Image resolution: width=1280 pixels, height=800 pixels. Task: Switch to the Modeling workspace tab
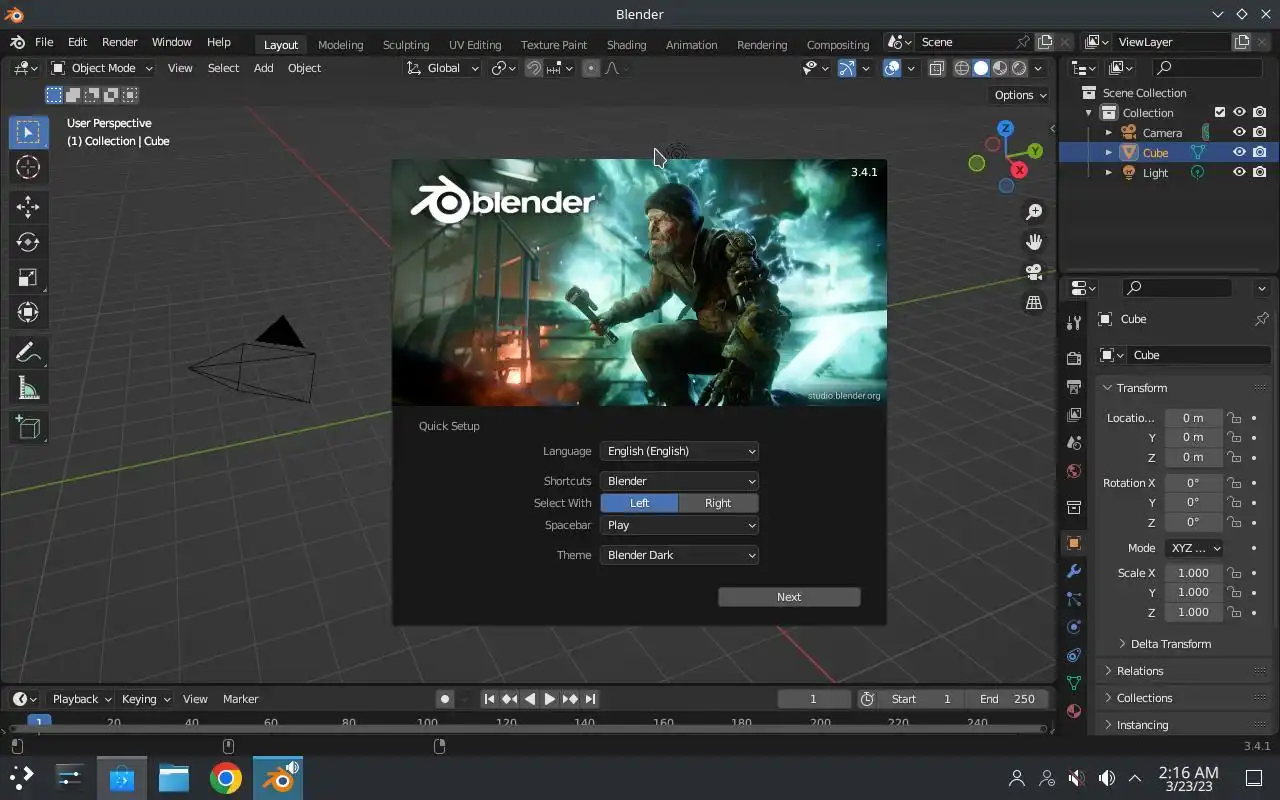[x=341, y=45]
